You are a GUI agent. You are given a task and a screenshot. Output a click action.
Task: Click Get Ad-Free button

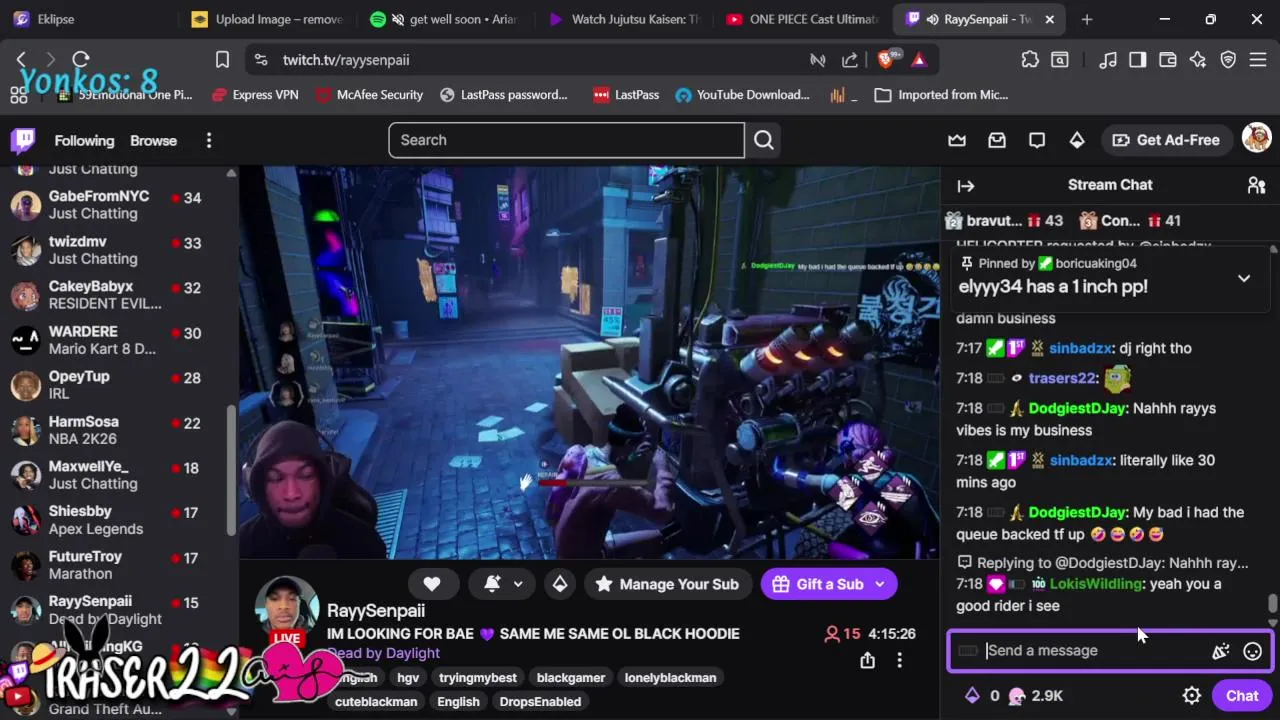(x=1166, y=140)
